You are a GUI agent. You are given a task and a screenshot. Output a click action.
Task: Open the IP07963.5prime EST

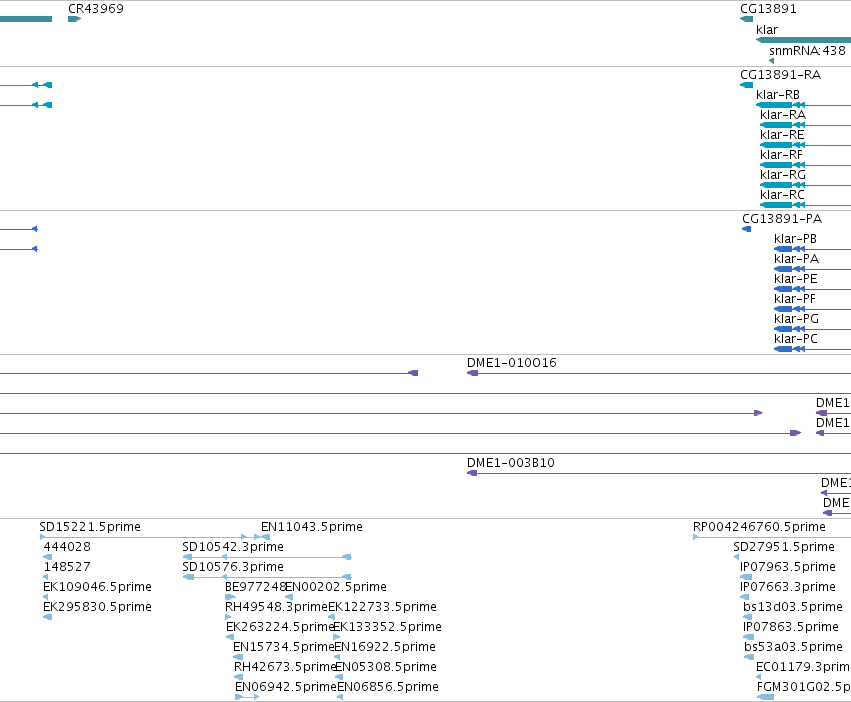(x=788, y=567)
